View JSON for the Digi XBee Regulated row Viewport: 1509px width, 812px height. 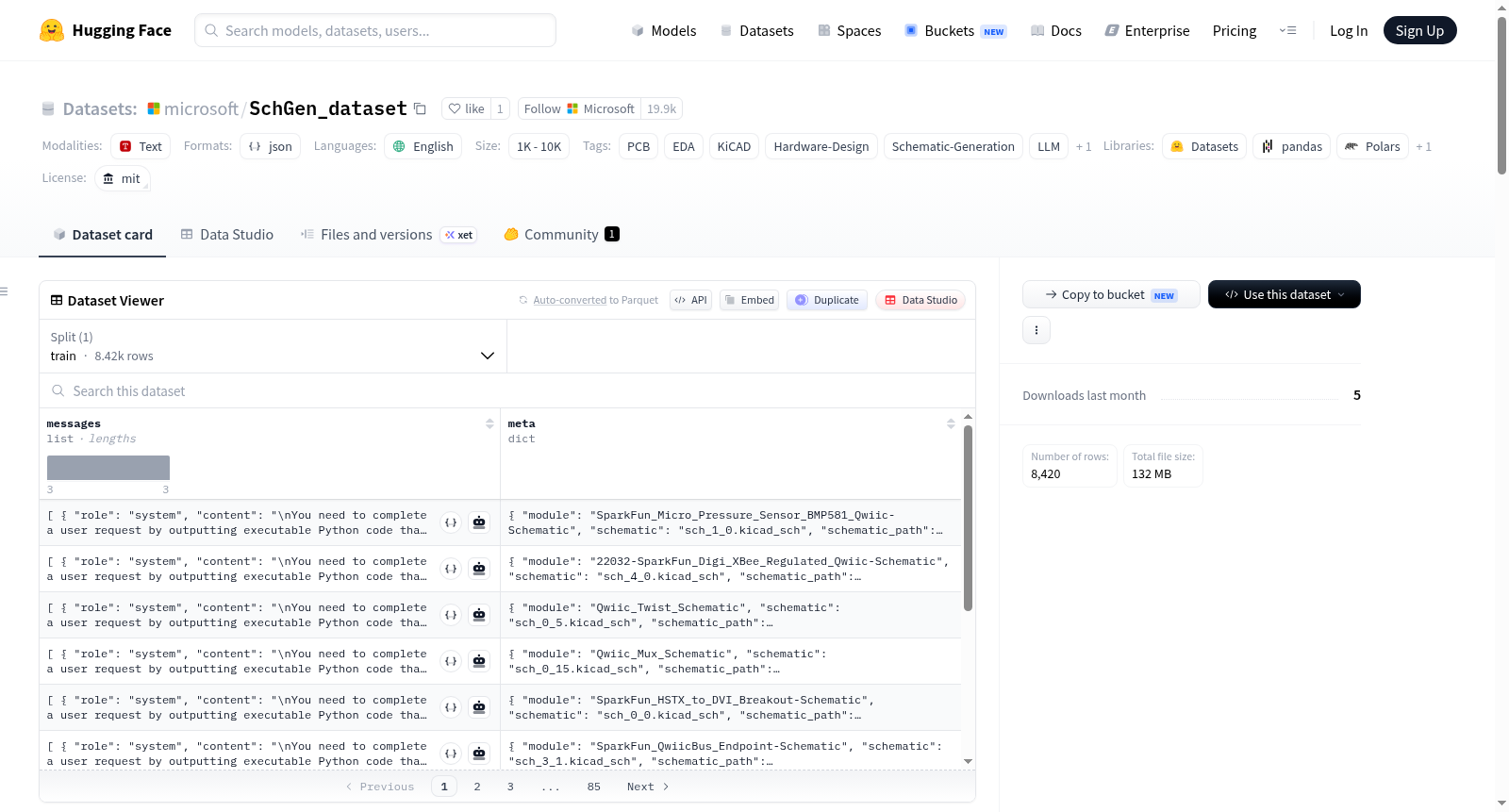(451, 569)
